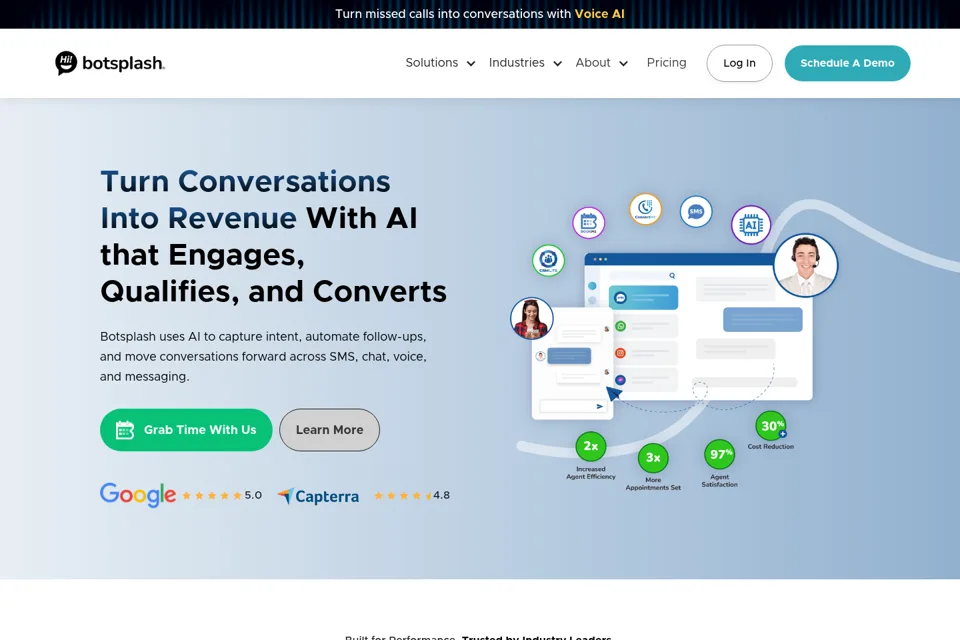Click the calendar icon in Grab Time button
The width and height of the screenshot is (960, 640).
tap(125, 430)
